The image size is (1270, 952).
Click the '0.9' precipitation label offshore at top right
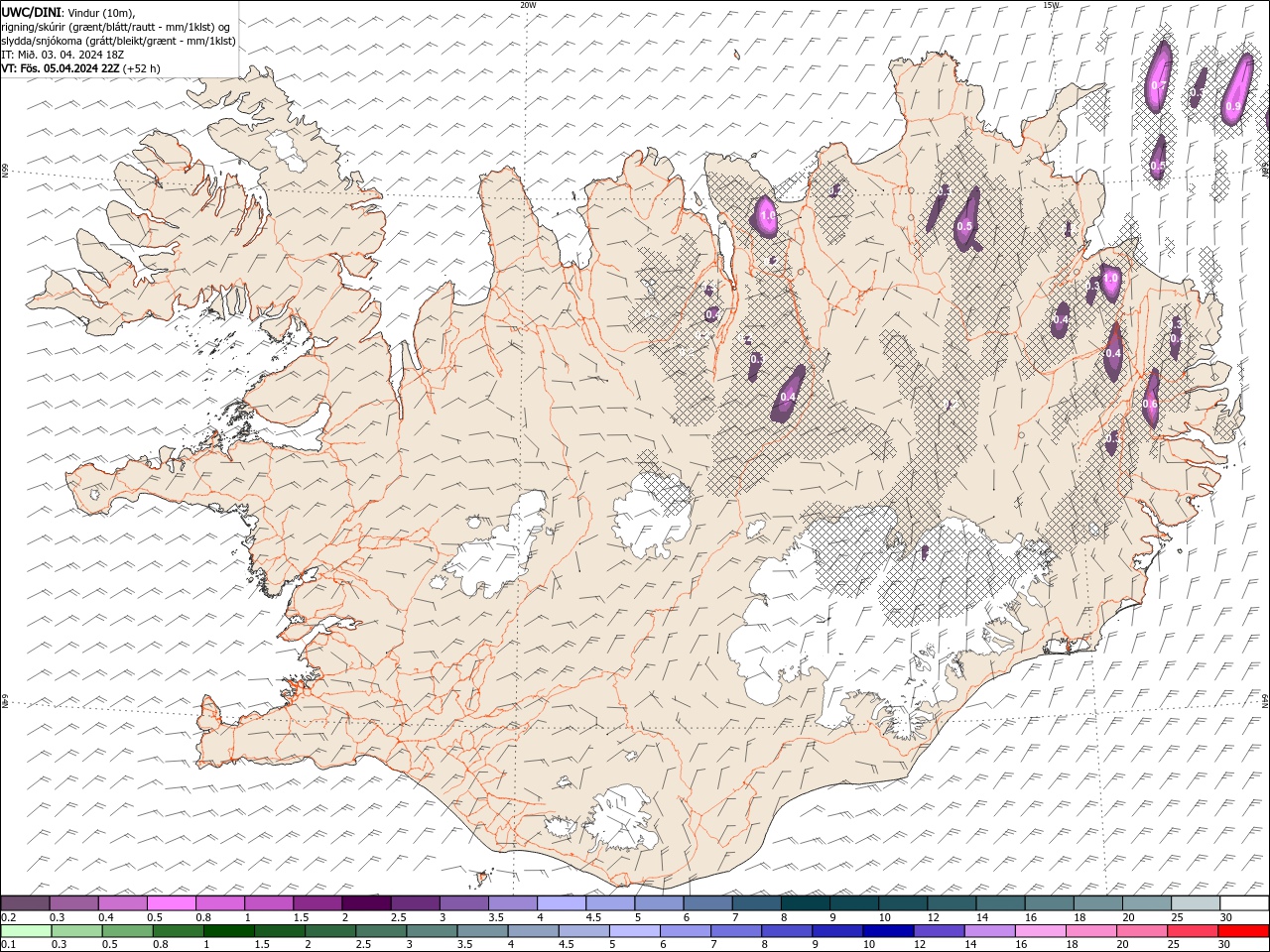click(x=1232, y=106)
